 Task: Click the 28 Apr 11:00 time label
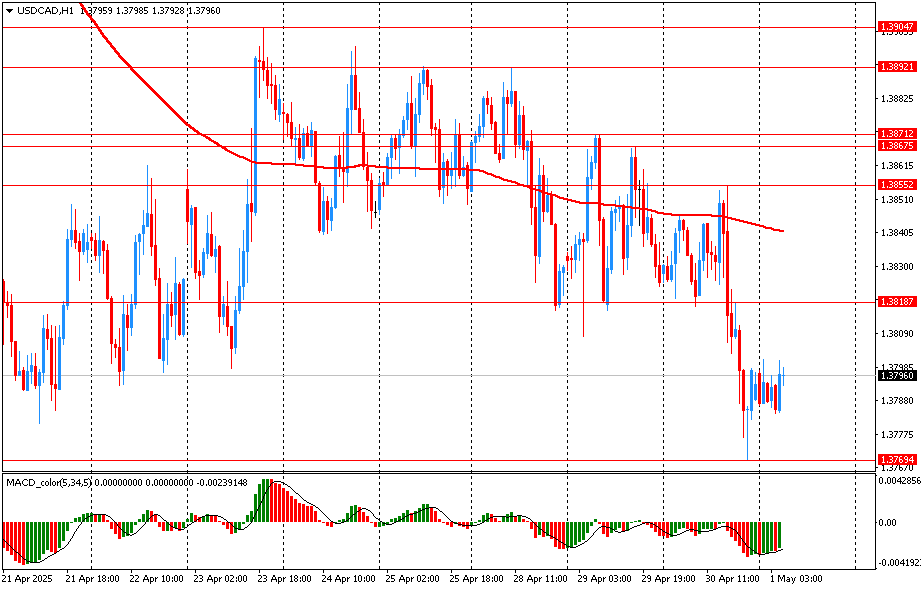tap(538, 578)
